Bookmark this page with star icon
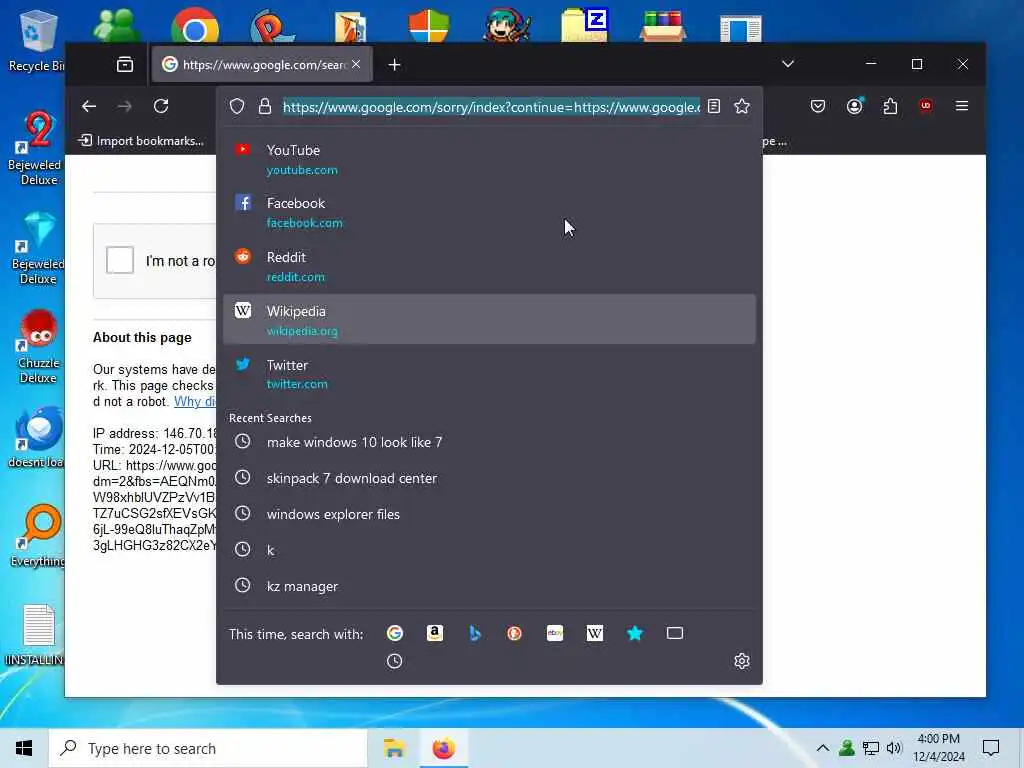Image resolution: width=1024 pixels, height=768 pixels. pos(742,106)
